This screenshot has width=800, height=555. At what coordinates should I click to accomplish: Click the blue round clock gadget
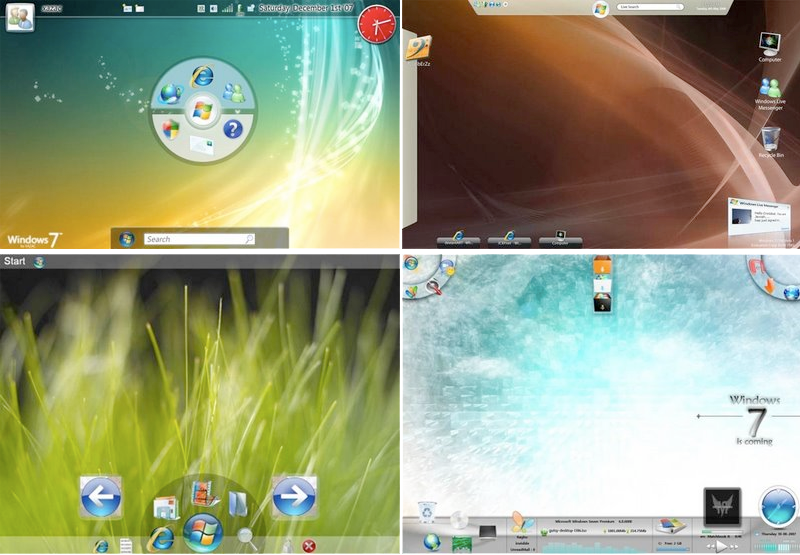click(779, 507)
